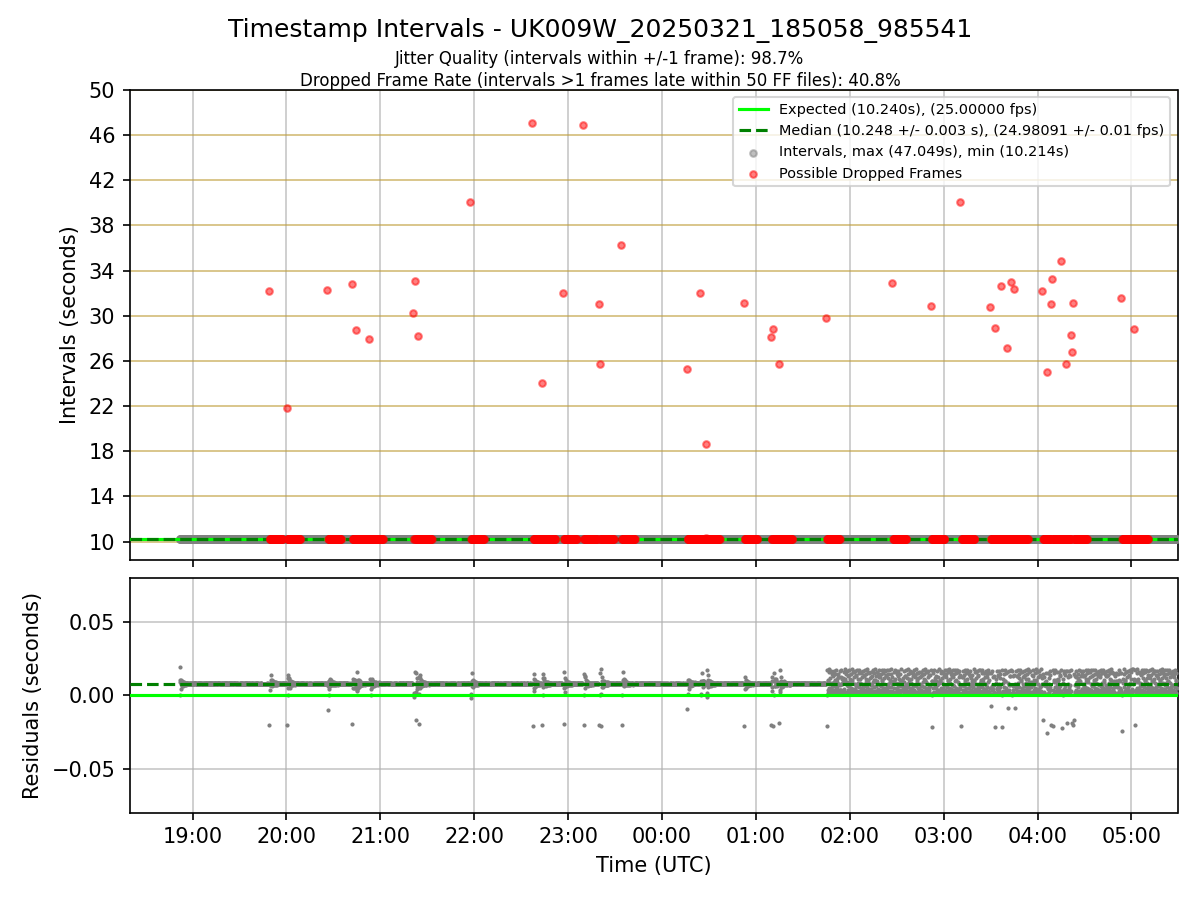Viewport: 1200px width, 900px height.
Task: Click the red dot at 40 seconds after 03:00
Action: point(960,202)
